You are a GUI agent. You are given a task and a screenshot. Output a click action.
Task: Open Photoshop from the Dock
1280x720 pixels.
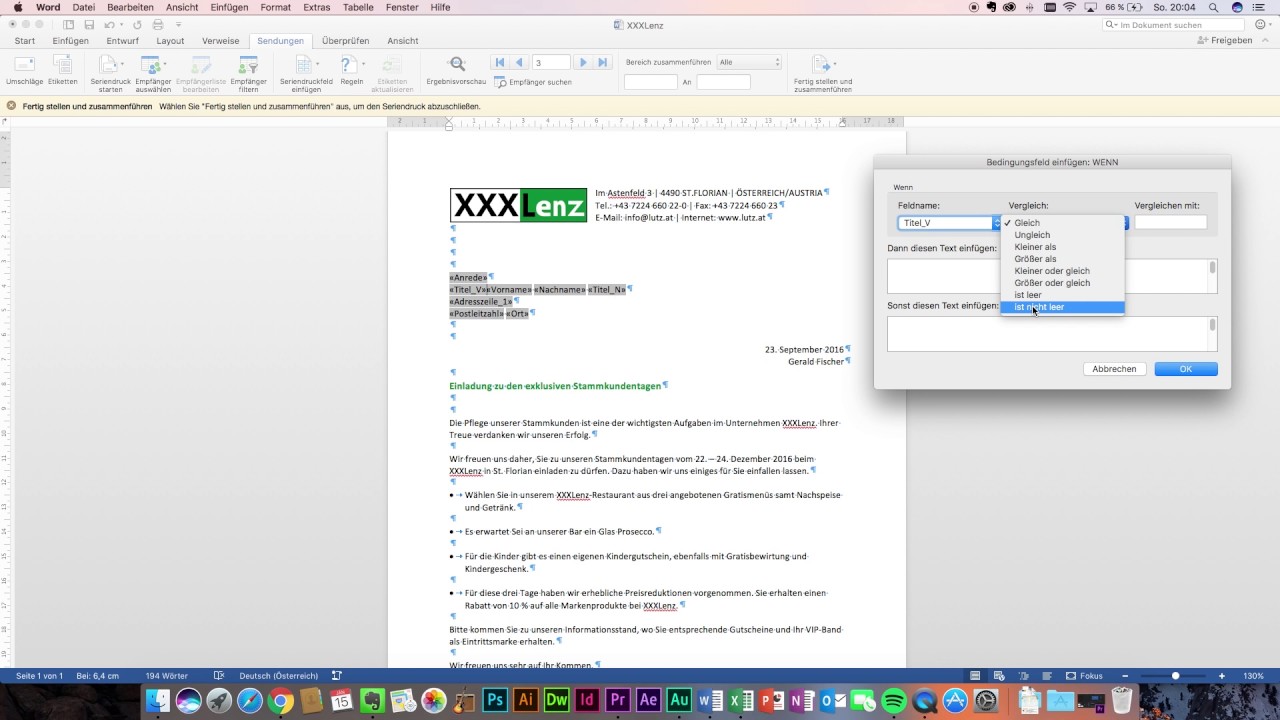tap(494, 700)
